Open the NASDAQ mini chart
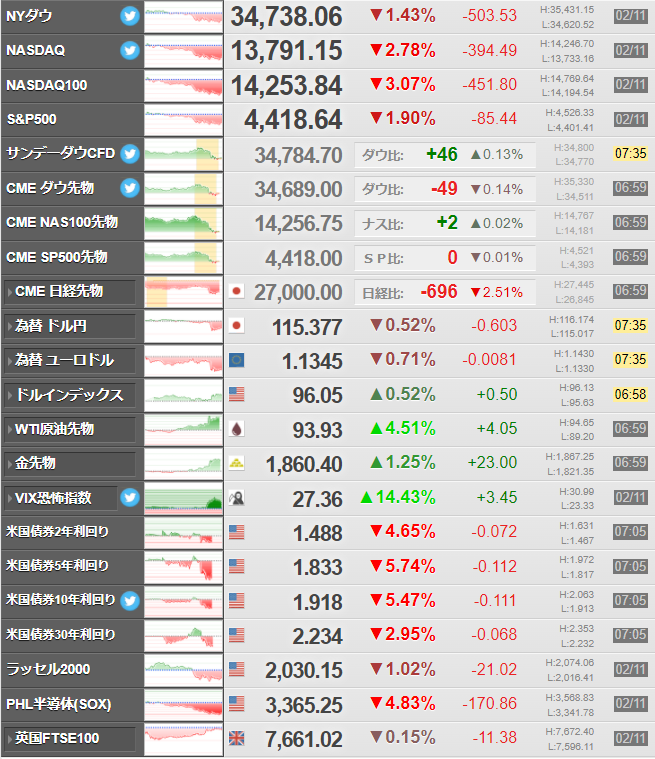This screenshot has height=759, width=655. click(x=183, y=51)
